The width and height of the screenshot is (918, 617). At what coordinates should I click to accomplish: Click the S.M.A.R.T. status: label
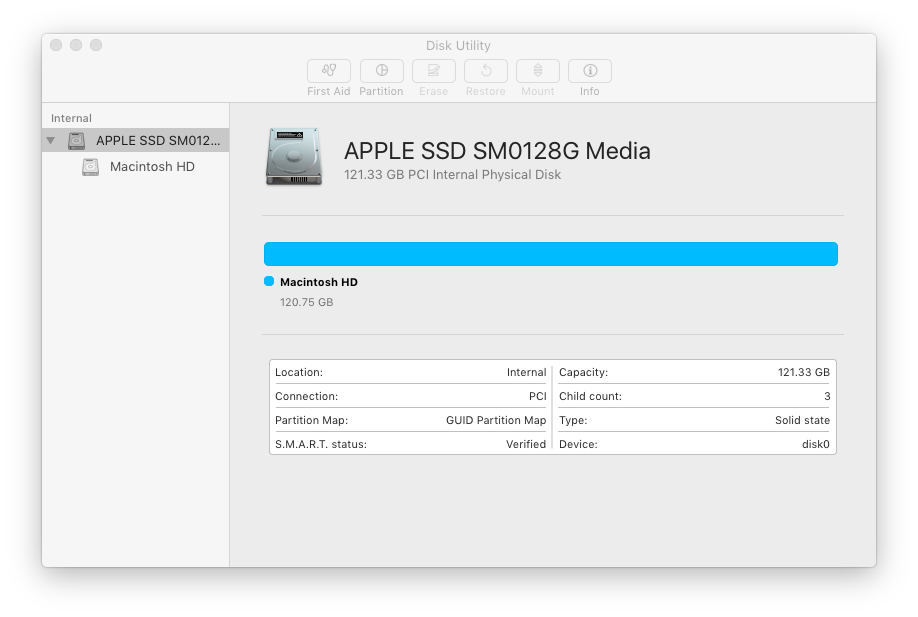pyautogui.click(x=321, y=444)
